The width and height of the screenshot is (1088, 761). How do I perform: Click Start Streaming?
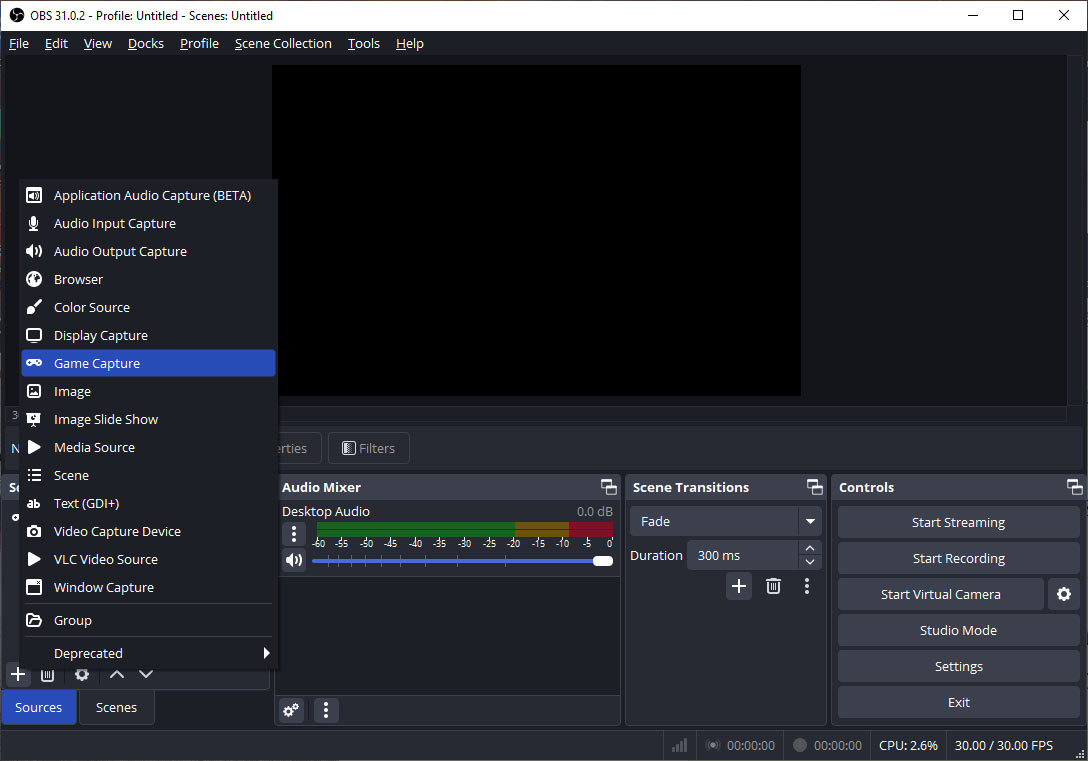coord(958,522)
